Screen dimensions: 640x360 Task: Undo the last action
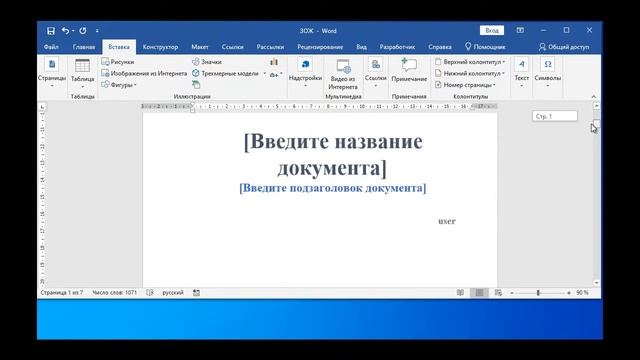pyautogui.click(x=65, y=31)
